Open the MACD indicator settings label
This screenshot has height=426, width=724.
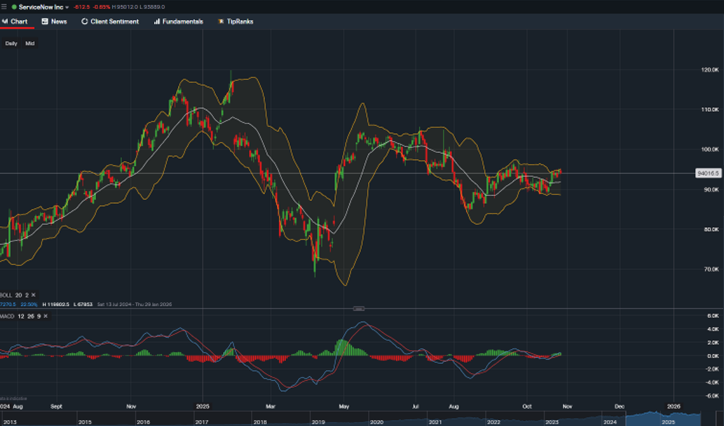click(x=9, y=316)
